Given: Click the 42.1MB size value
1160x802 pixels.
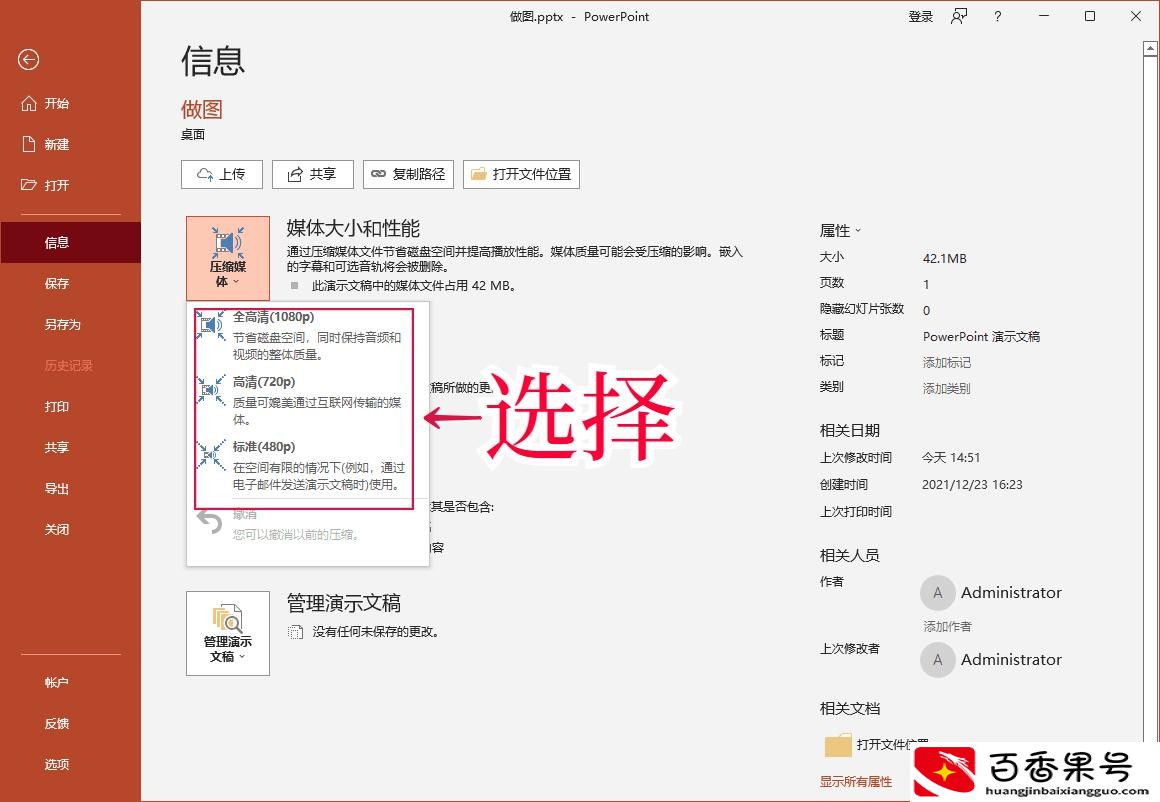Looking at the screenshot, I should (945, 259).
